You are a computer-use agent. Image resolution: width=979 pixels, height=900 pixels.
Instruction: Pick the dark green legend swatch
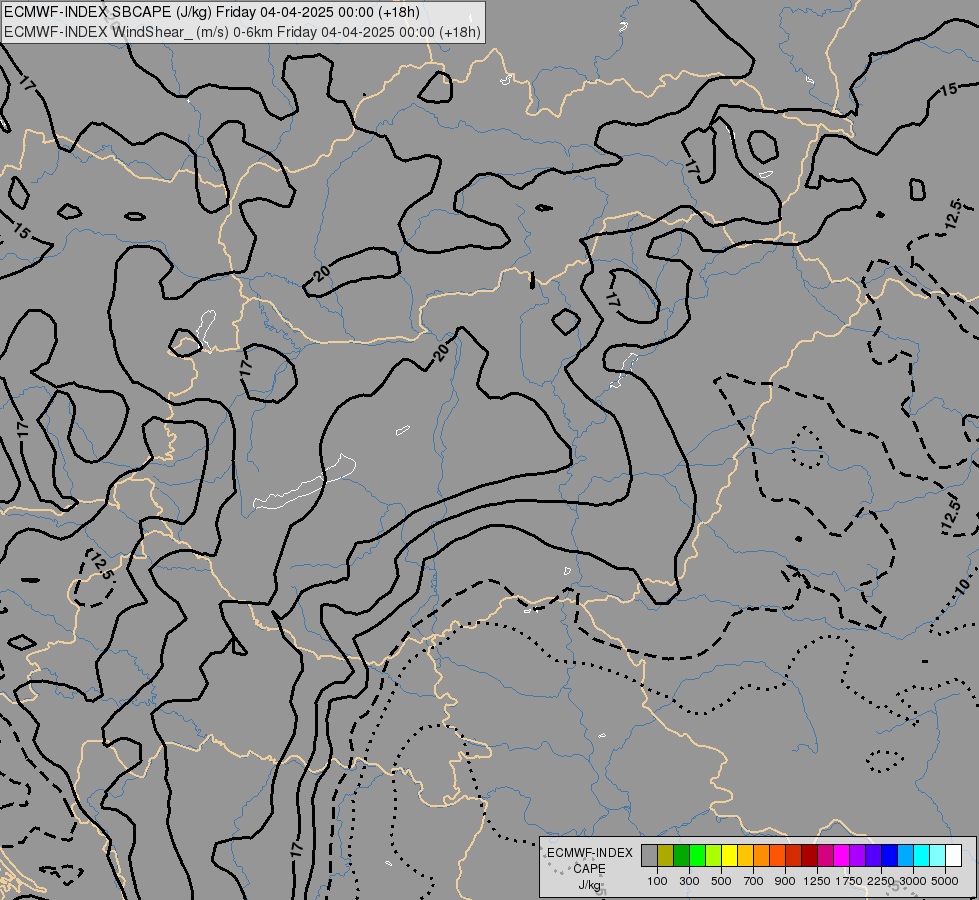tap(682, 855)
